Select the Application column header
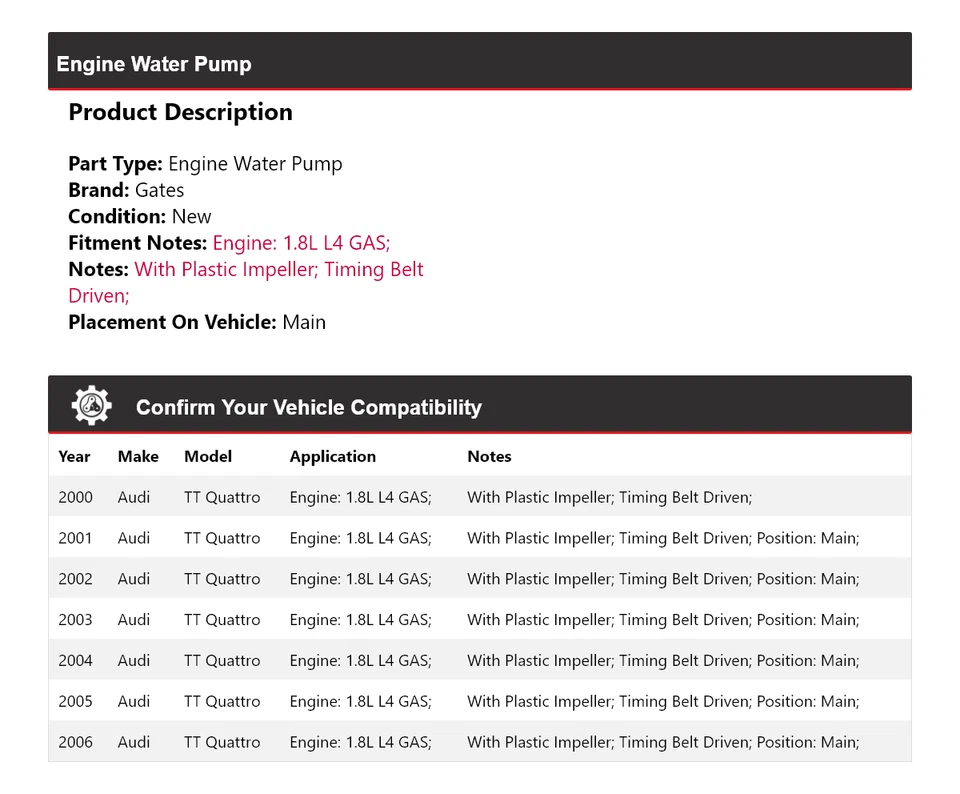 pyautogui.click(x=333, y=457)
